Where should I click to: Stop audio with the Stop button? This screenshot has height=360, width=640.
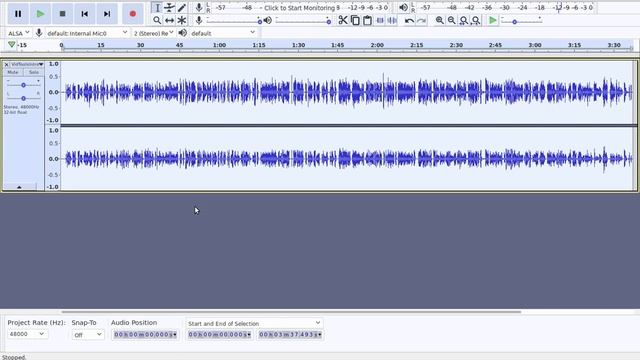[62, 13]
